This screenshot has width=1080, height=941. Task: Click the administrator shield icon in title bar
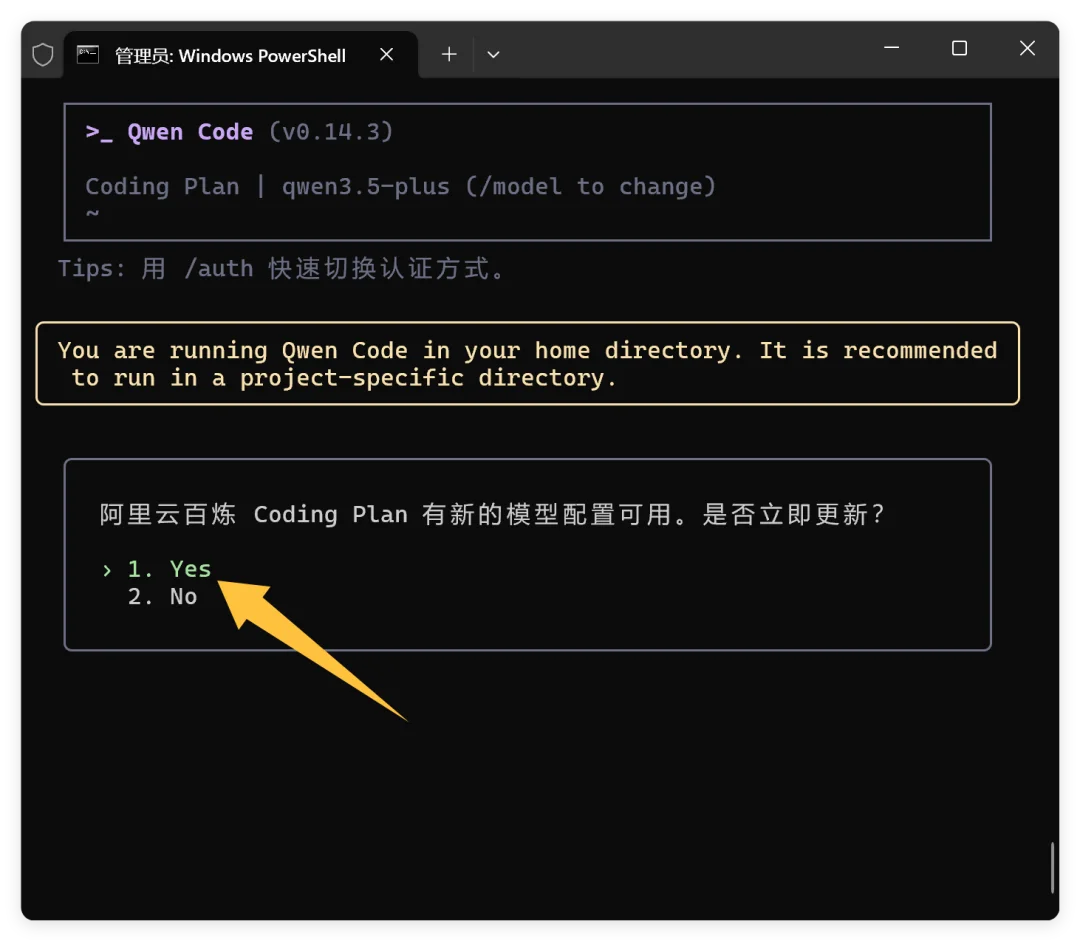(x=43, y=55)
